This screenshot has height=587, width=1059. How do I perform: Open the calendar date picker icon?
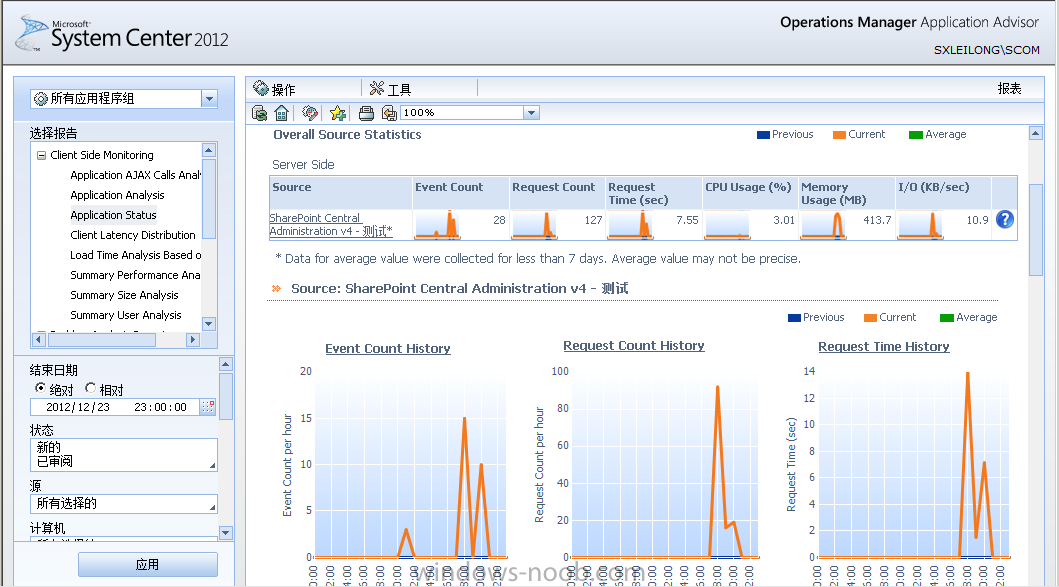click(208, 407)
